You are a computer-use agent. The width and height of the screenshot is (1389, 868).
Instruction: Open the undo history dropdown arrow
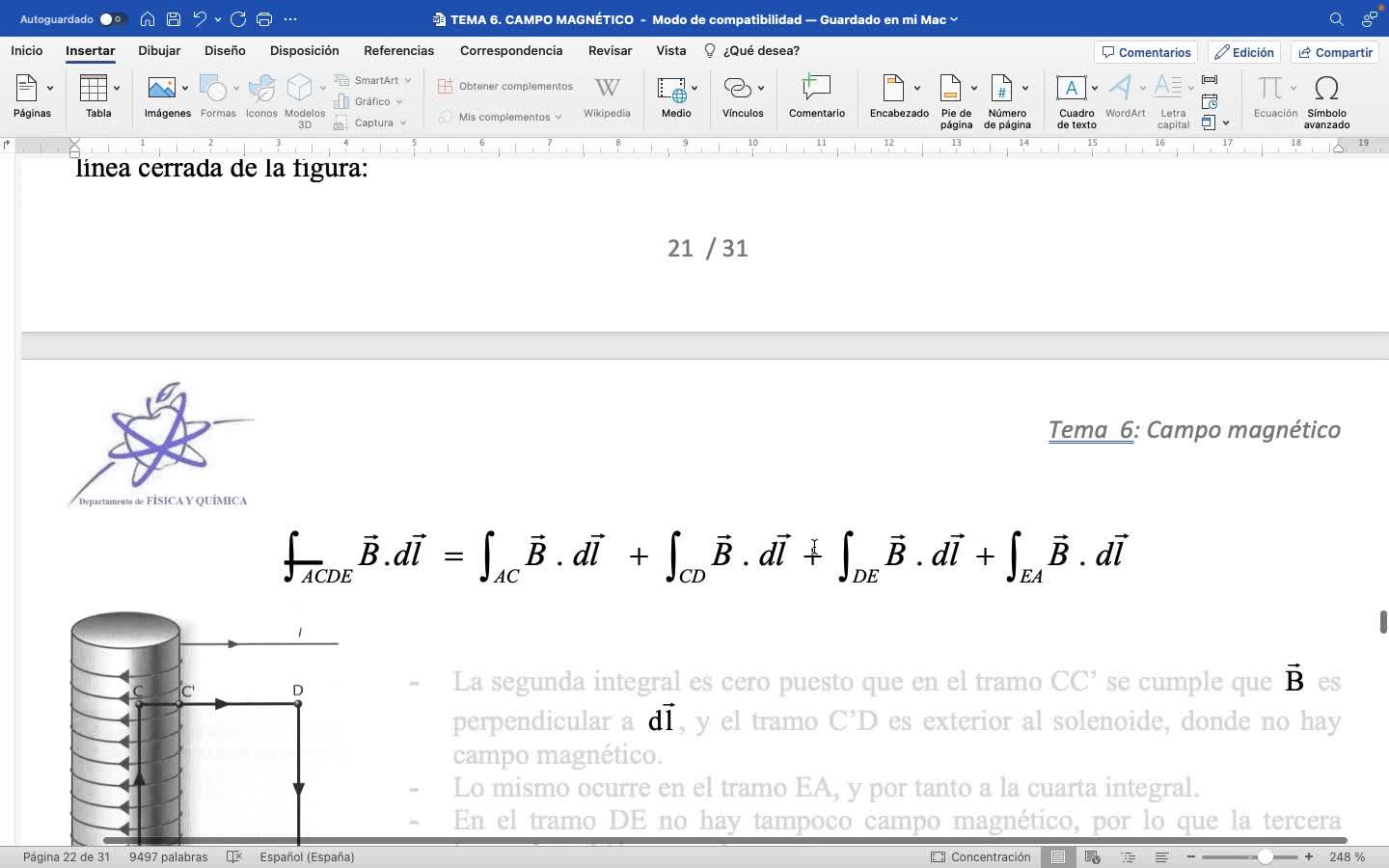click(x=218, y=19)
